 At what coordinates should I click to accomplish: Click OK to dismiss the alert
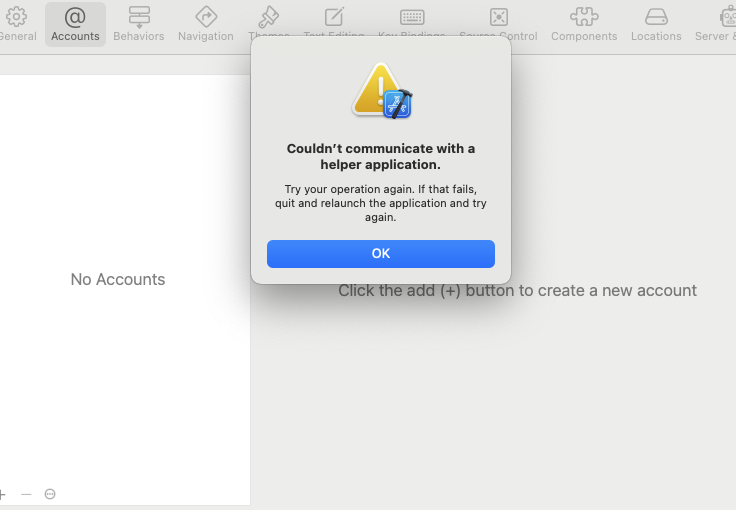tap(381, 254)
